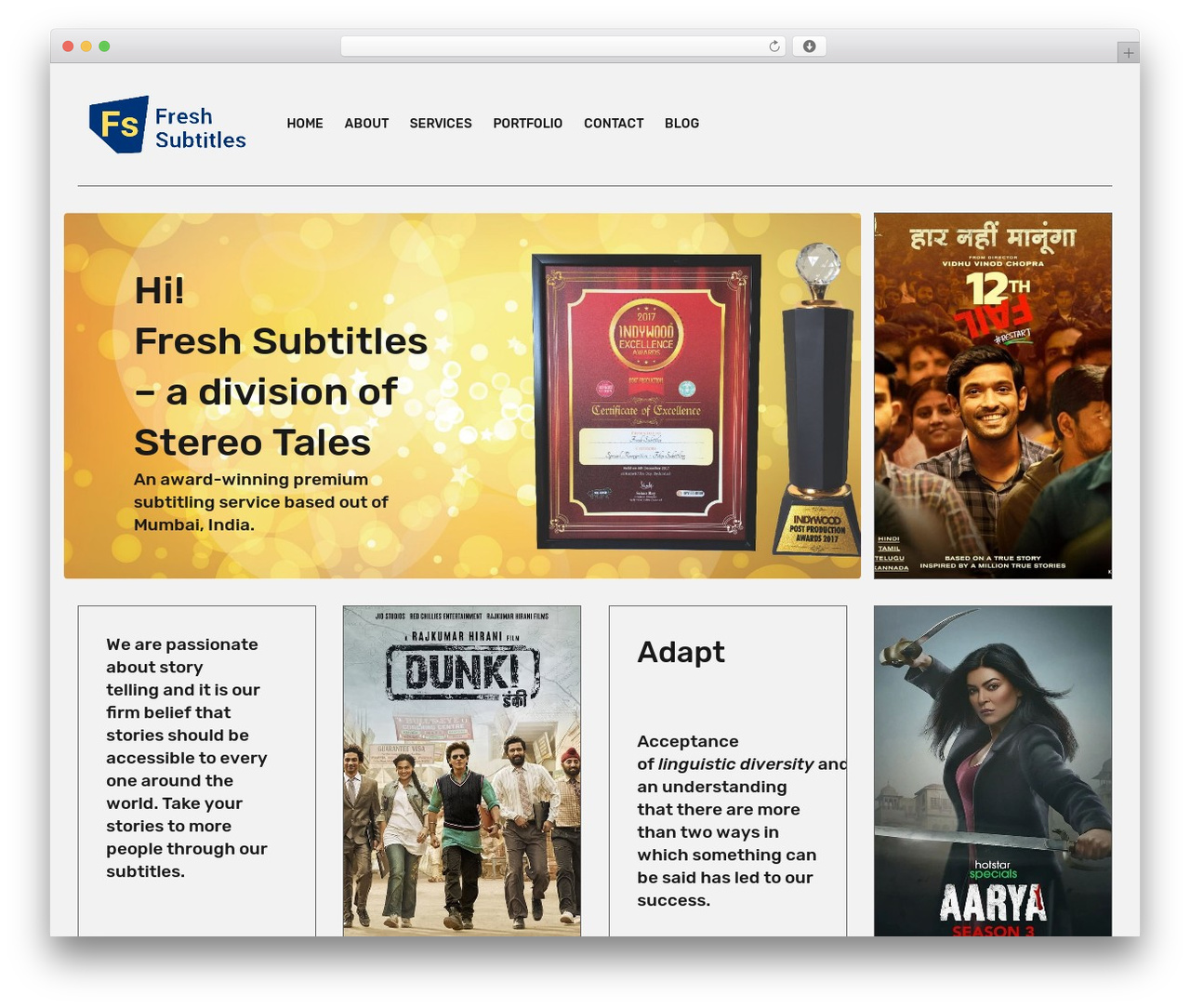Image resolution: width=1190 pixels, height=1008 pixels.
Task: Open the CONTACT page
Action: click(x=614, y=123)
